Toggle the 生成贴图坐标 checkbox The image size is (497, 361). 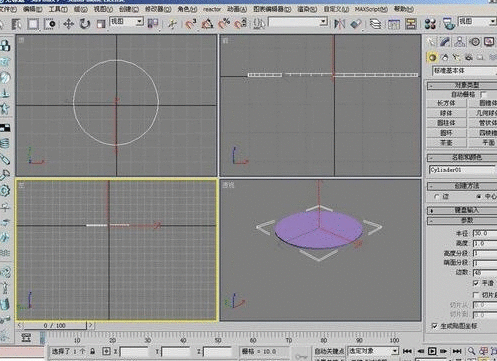coord(435,326)
